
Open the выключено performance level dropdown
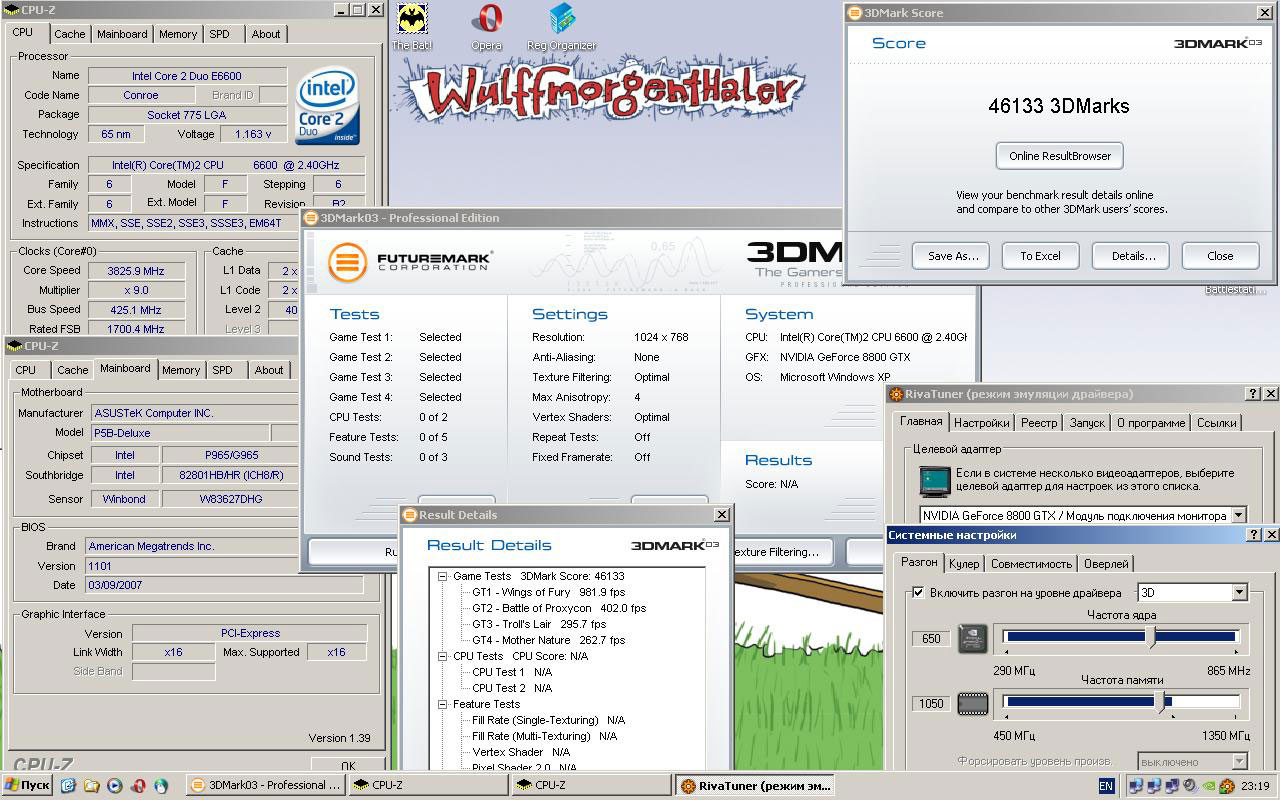point(1238,762)
